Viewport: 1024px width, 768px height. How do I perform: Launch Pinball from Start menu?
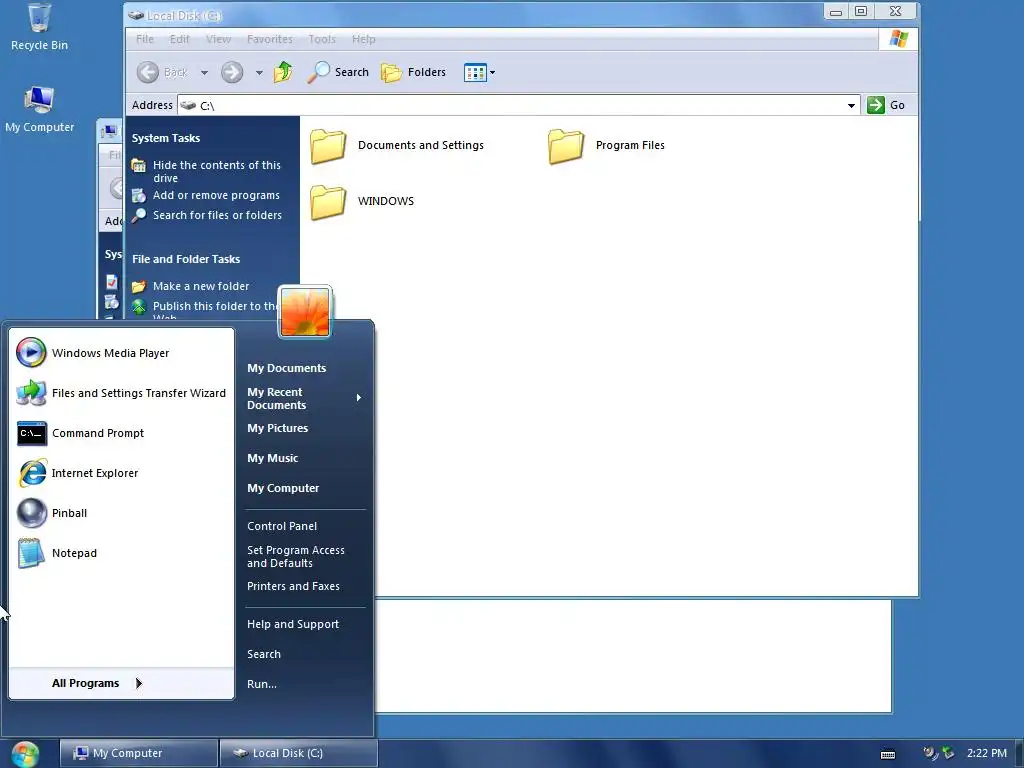click(121, 513)
